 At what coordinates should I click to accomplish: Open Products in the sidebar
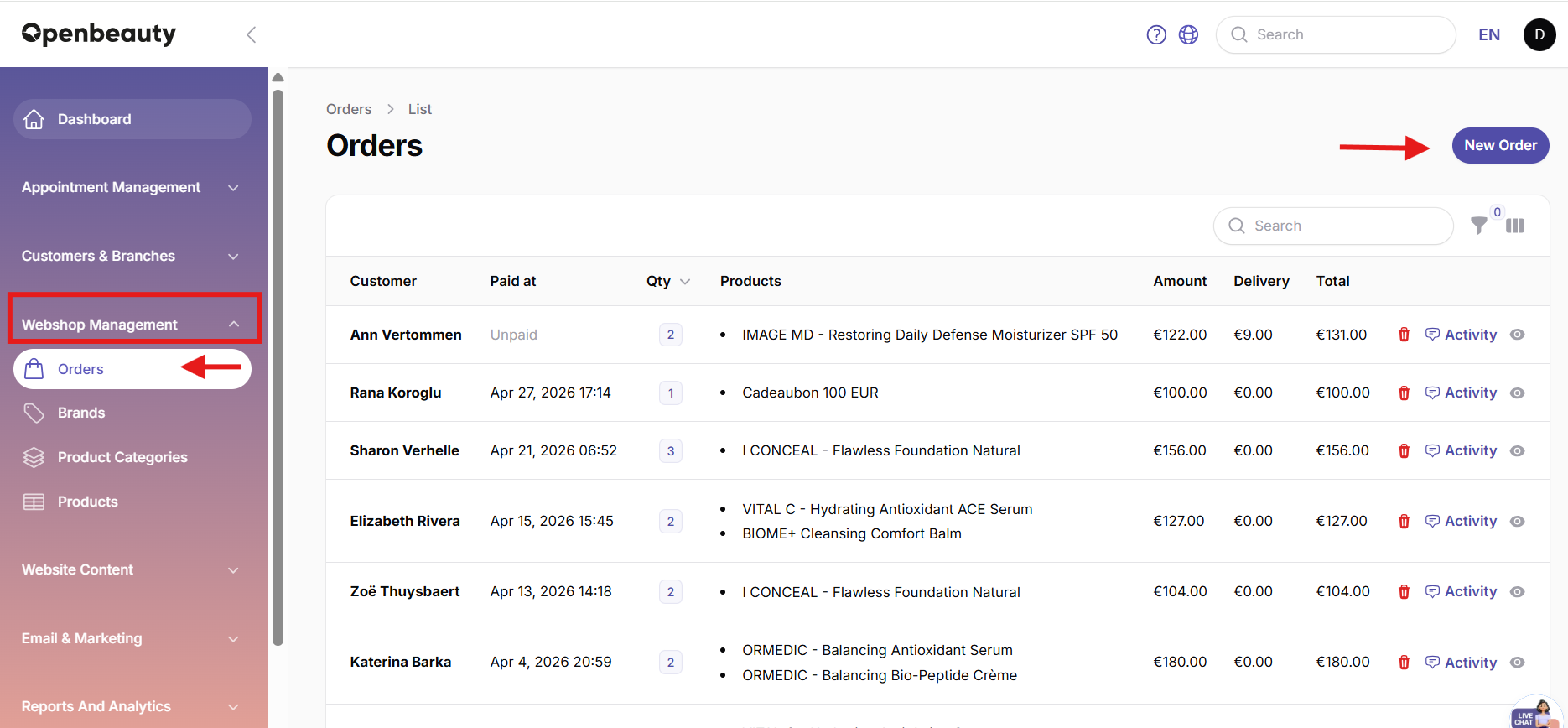132,502
